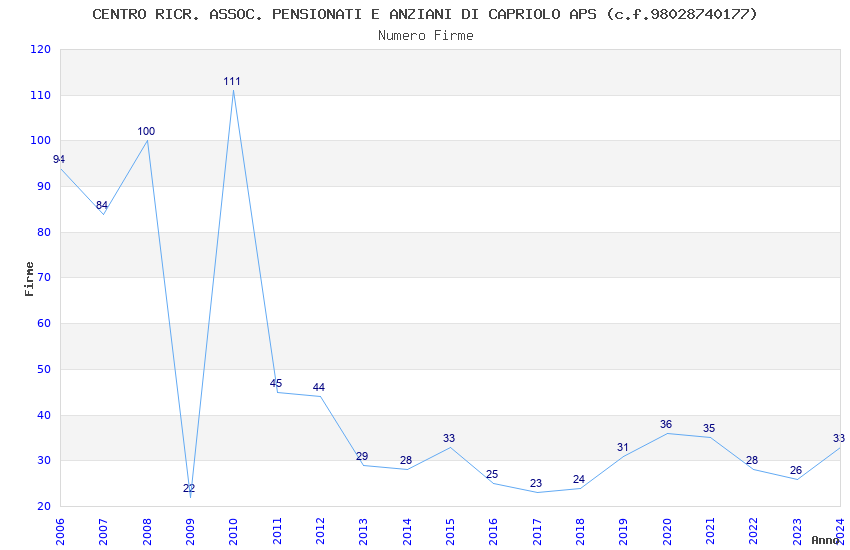
Task: Click the 'Numero Firme' subtitle
Action: (426, 36)
